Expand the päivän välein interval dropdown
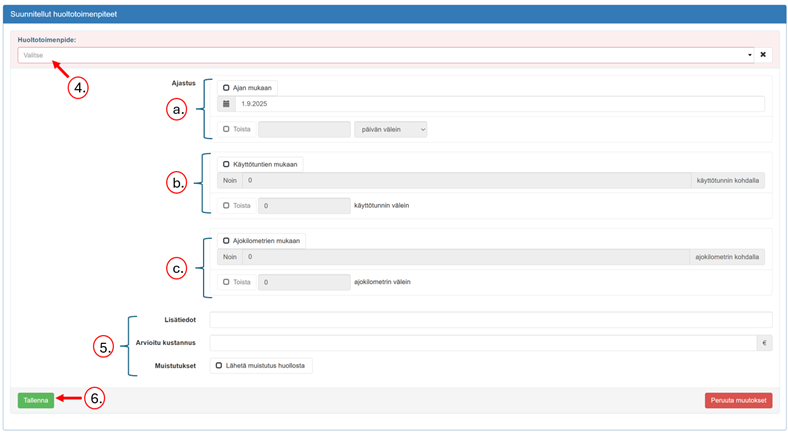The height and width of the screenshot is (433, 788). coord(390,129)
